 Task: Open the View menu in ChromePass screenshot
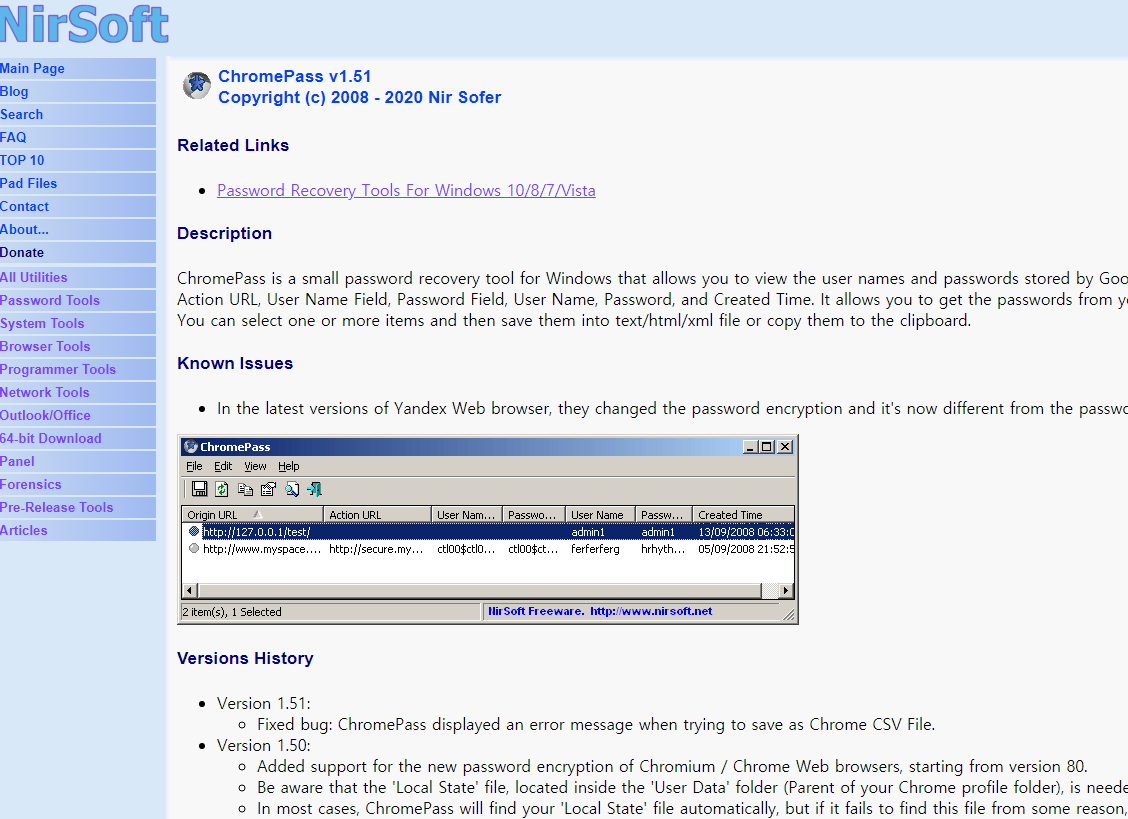pyautogui.click(x=255, y=466)
